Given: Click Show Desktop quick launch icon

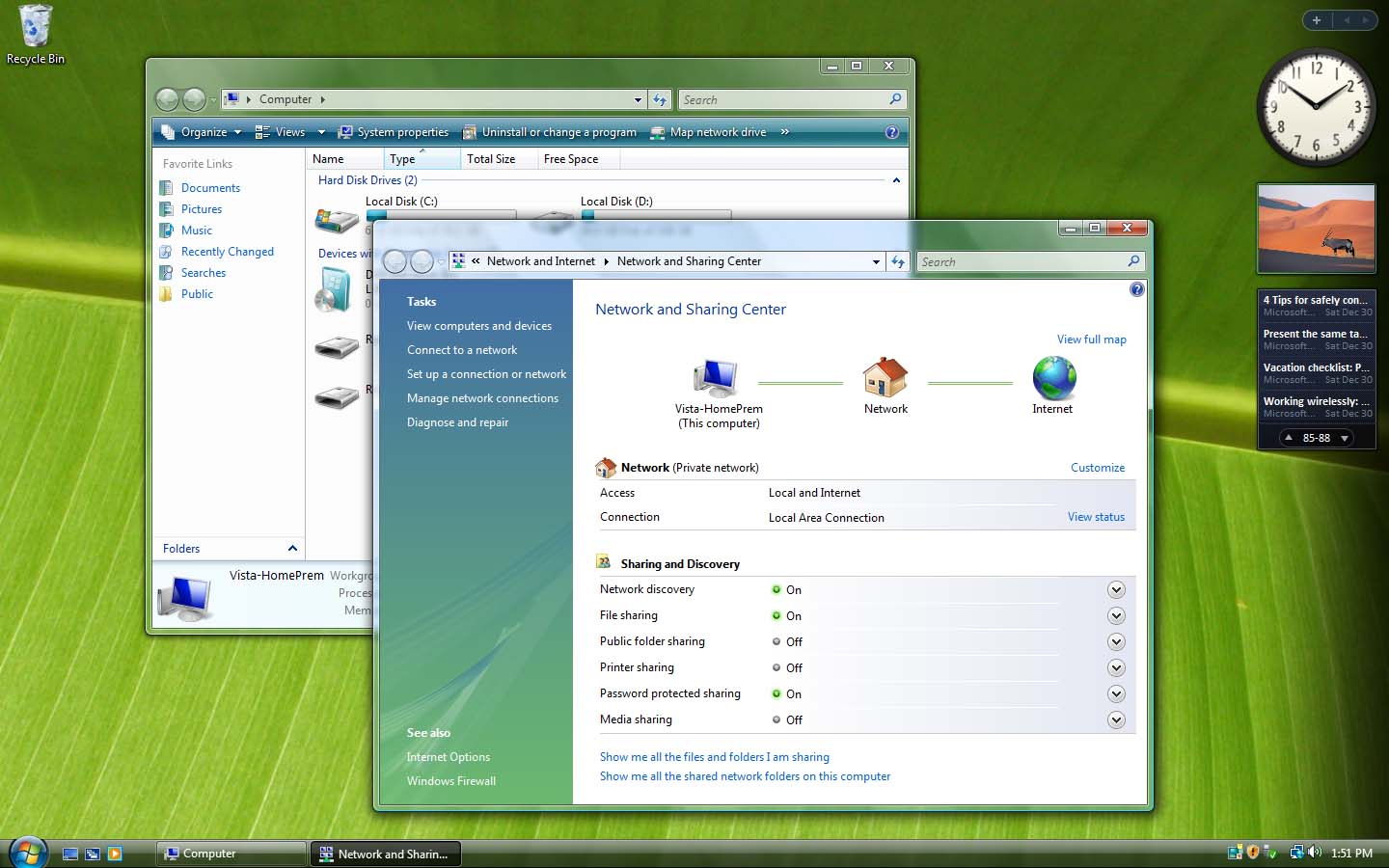Looking at the screenshot, I should point(70,854).
